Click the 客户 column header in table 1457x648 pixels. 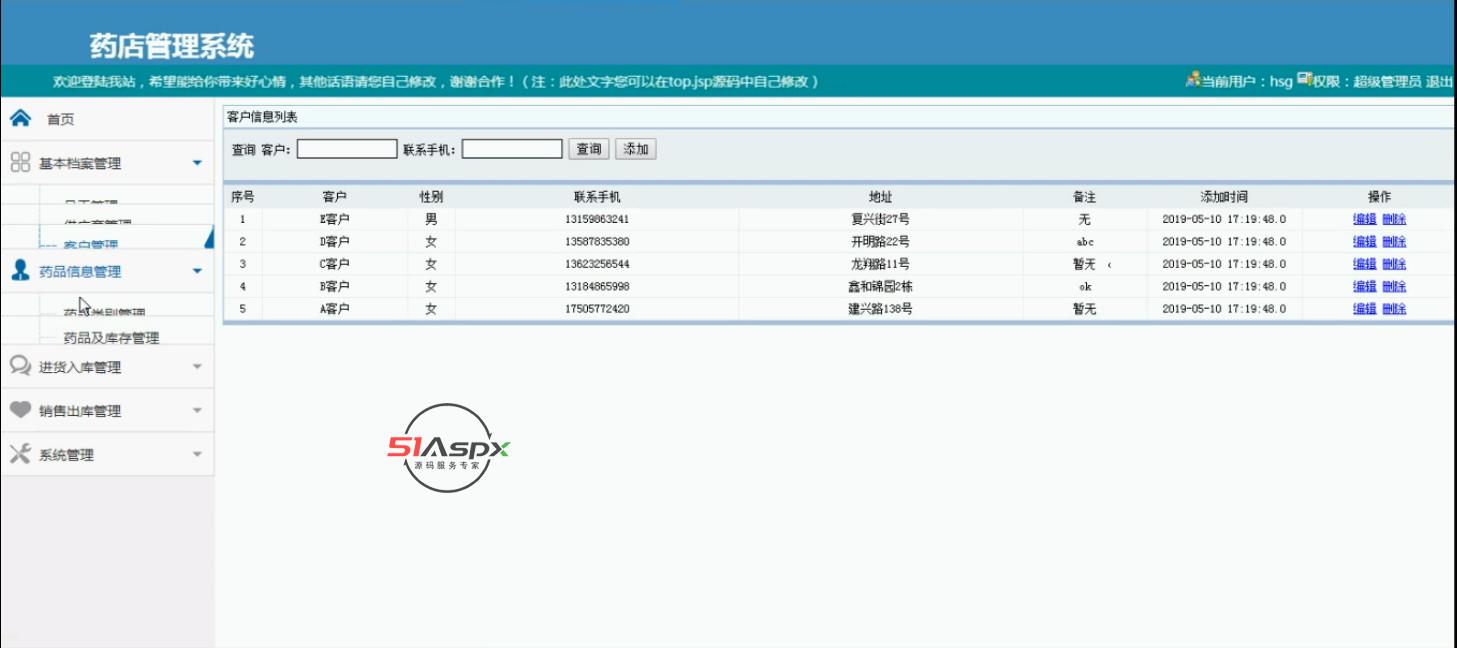334,197
